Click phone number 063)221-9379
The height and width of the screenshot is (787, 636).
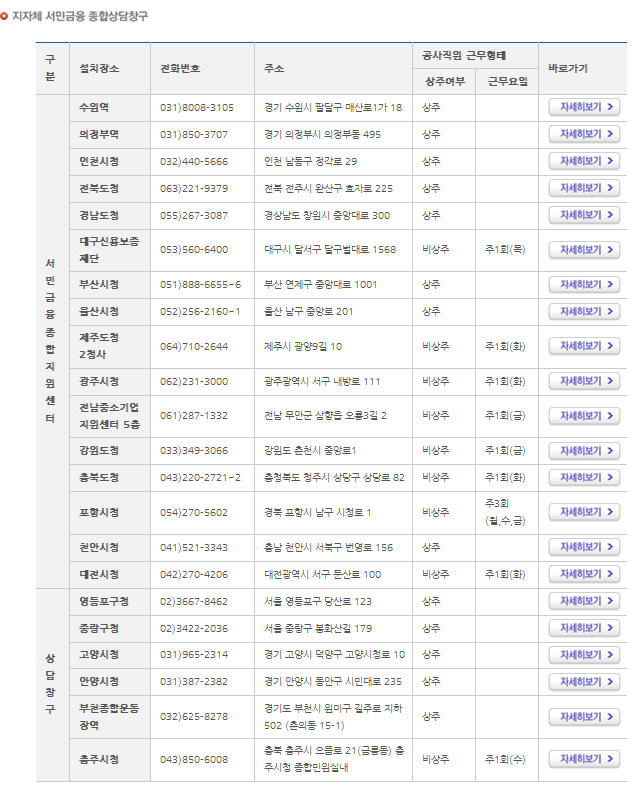194,189
